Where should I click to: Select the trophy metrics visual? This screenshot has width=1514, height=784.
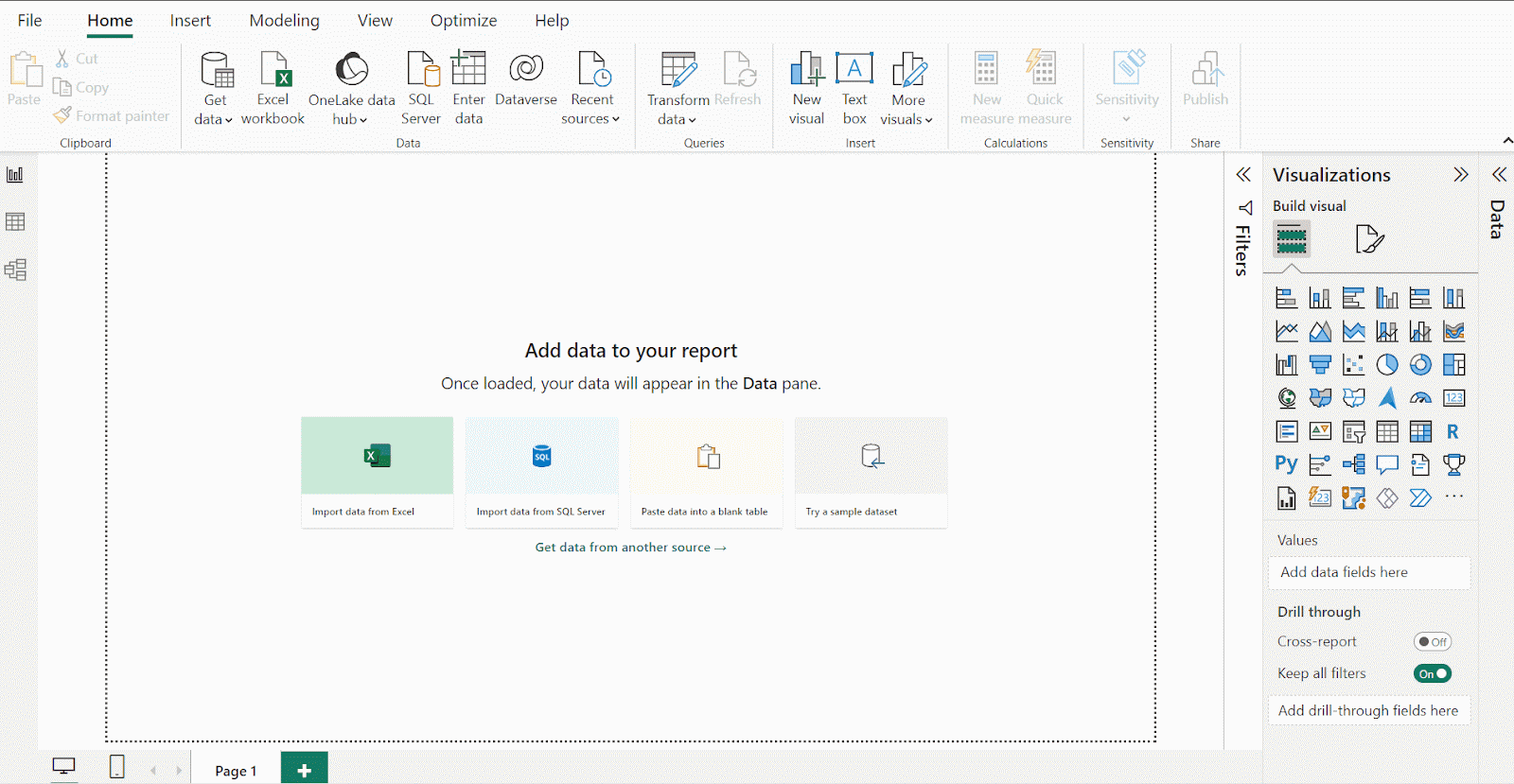point(1454,464)
